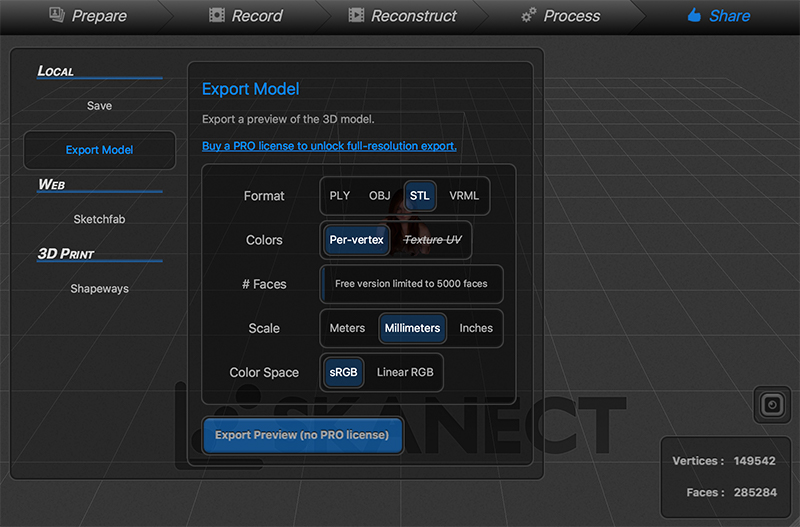Click the screenshot camera icon button

click(x=772, y=405)
